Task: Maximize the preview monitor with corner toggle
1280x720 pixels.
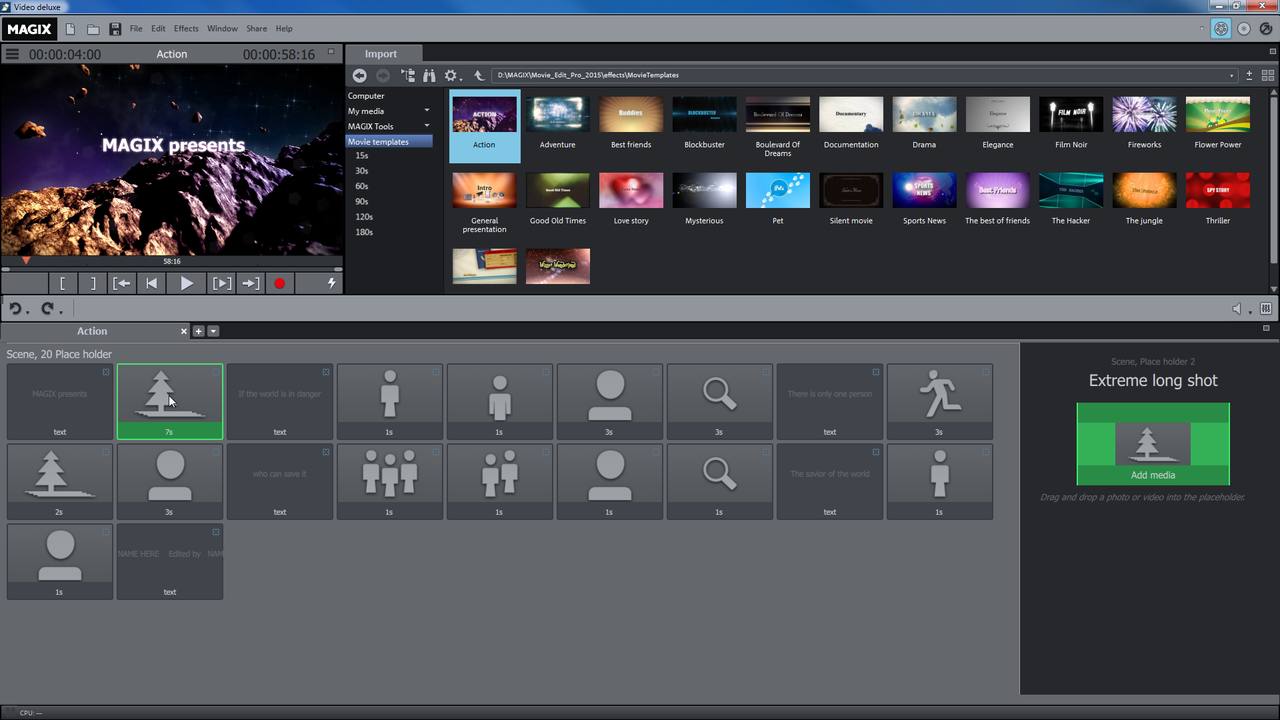Action: (331, 52)
